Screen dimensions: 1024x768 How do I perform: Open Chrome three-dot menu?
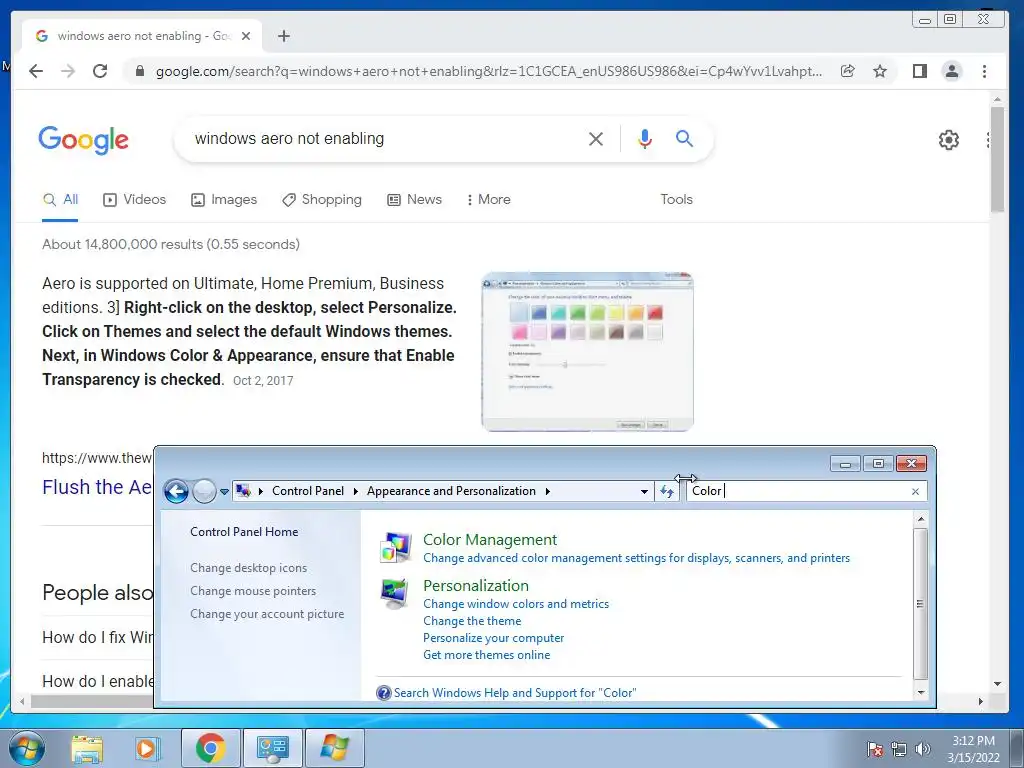tap(984, 71)
